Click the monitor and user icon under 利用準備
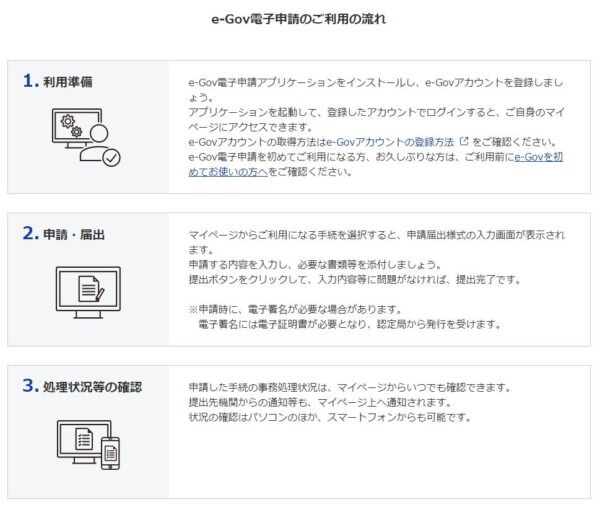This screenshot has height=507, width=600. tap(86, 137)
